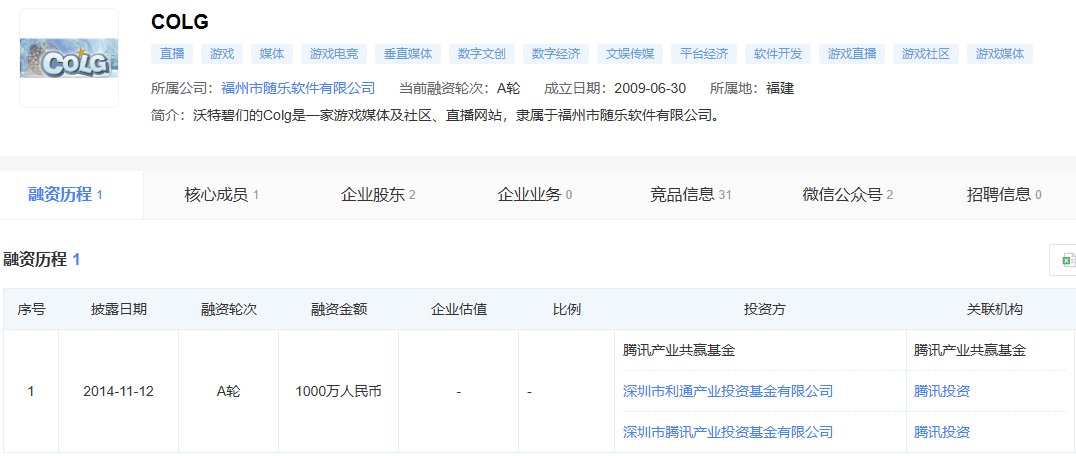Click the 1000万人民币 amount cell
Screen dimensions: 1076x456
(338, 392)
